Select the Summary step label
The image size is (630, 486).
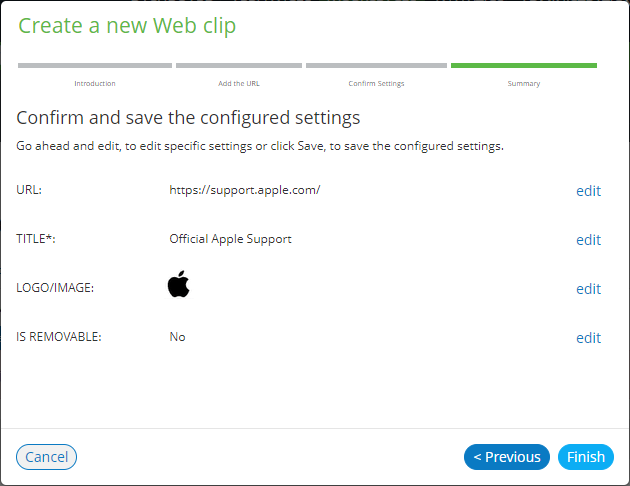[524, 84]
